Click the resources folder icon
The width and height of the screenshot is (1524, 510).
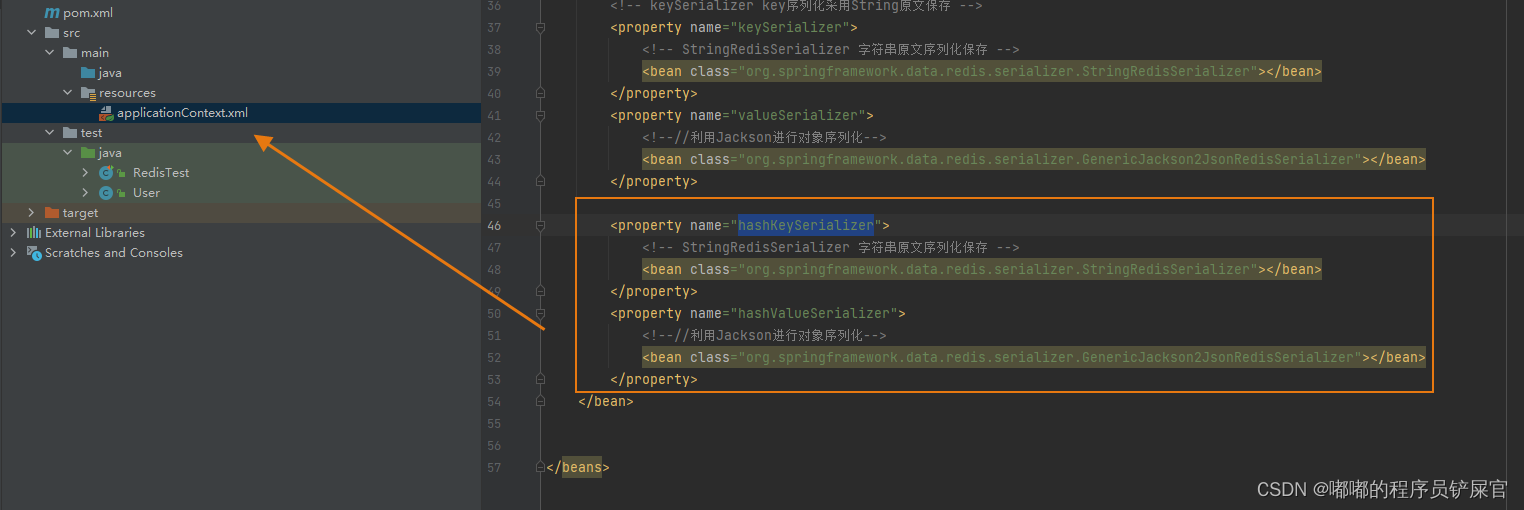(87, 93)
